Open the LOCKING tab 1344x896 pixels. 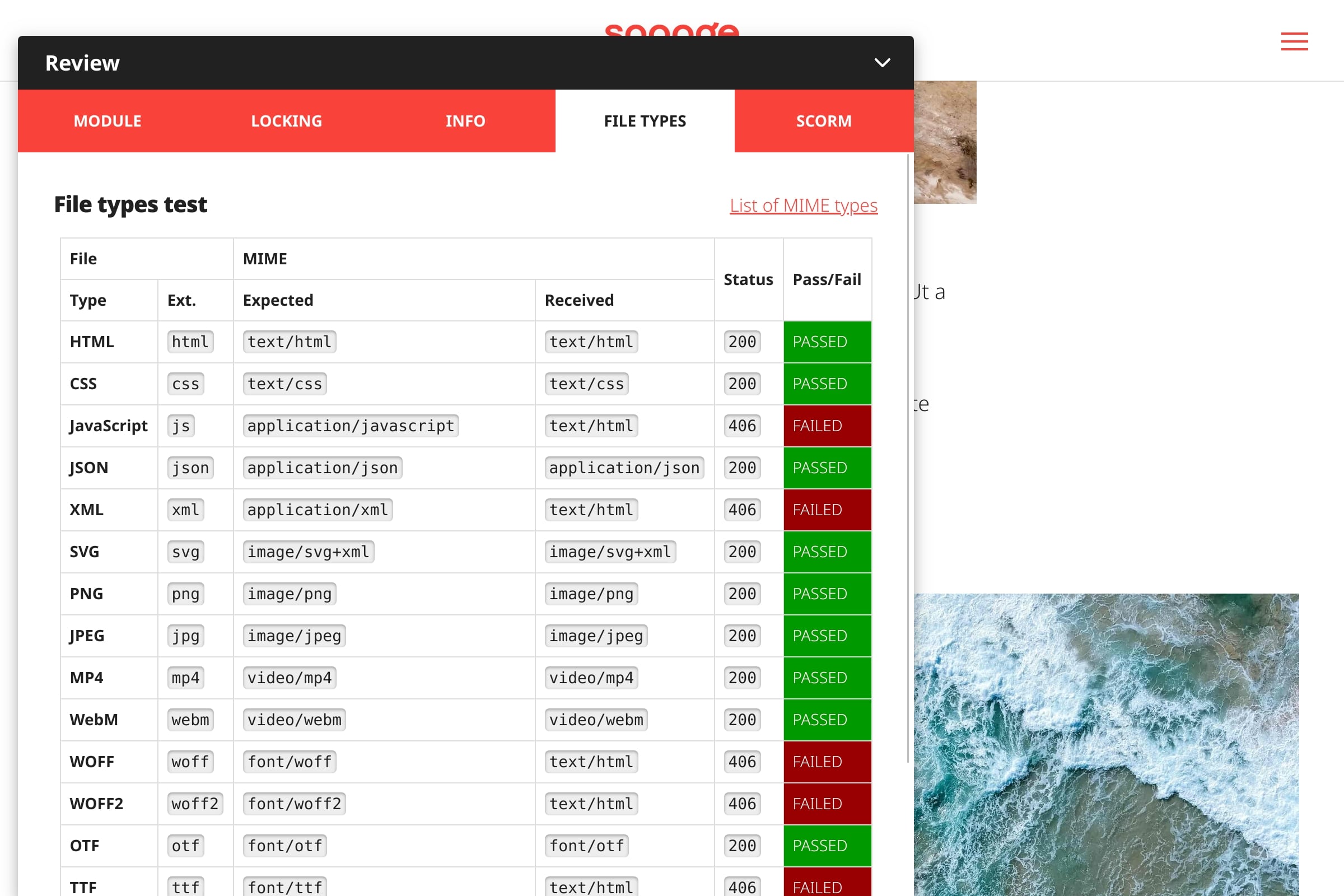point(286,120)
